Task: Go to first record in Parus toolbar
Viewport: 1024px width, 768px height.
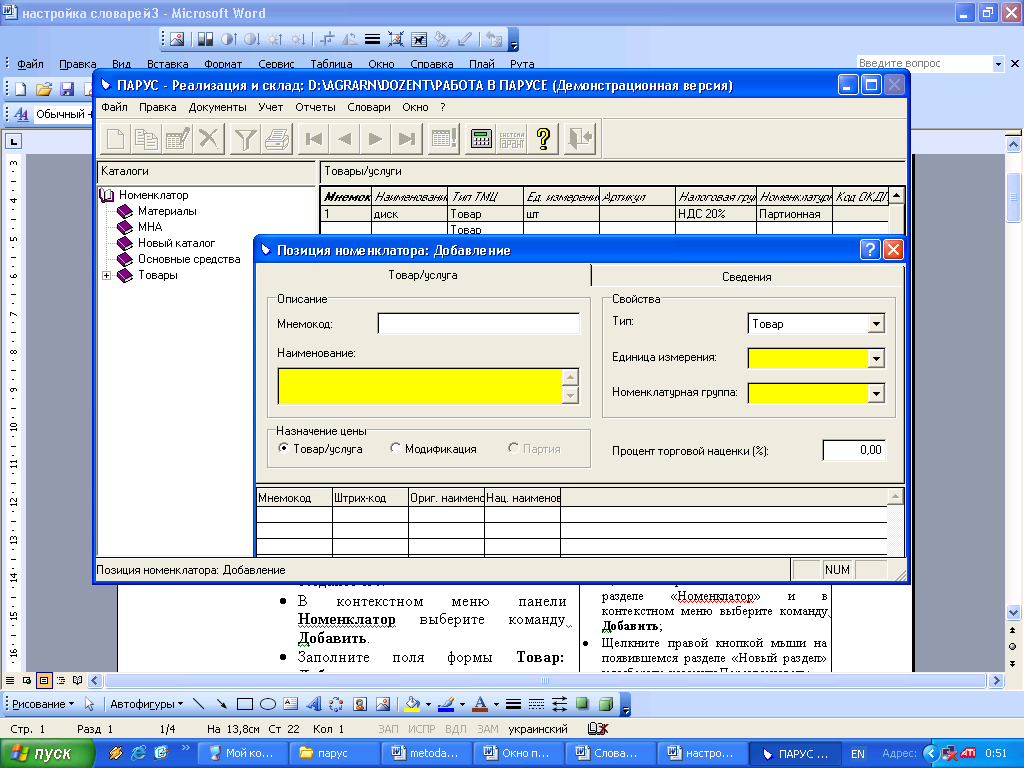Action: (313, 138)
